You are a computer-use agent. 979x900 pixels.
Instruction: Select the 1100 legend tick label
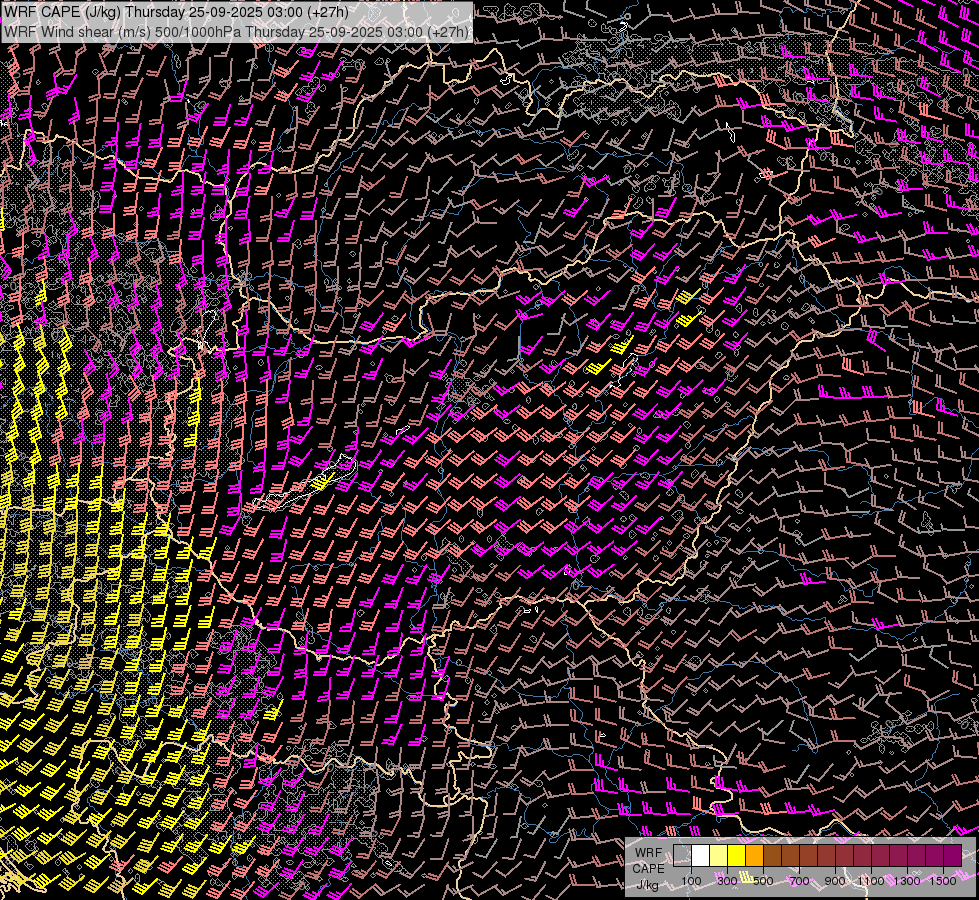(x=871, y=881)
